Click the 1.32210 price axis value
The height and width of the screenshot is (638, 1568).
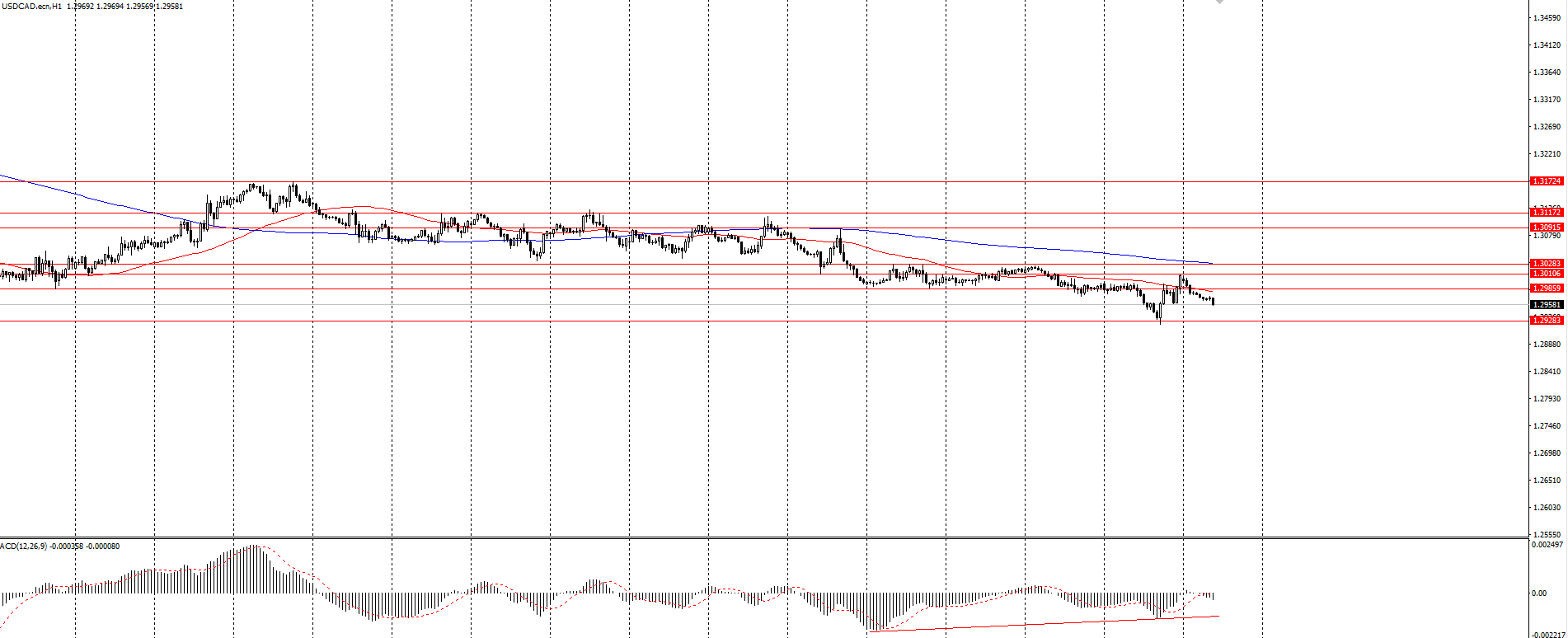click(1547, 154)
